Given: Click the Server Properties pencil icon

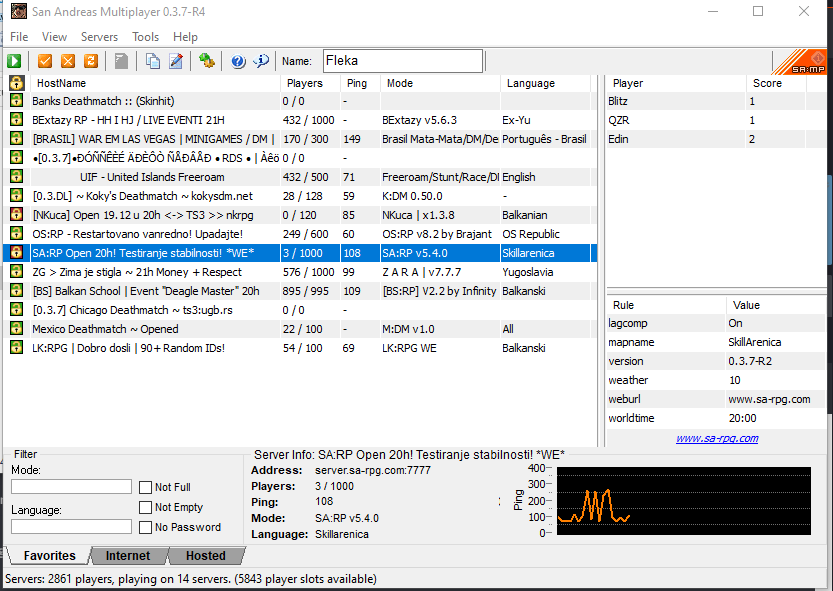Looking at the screenshot, I should (x=176, y=61).
